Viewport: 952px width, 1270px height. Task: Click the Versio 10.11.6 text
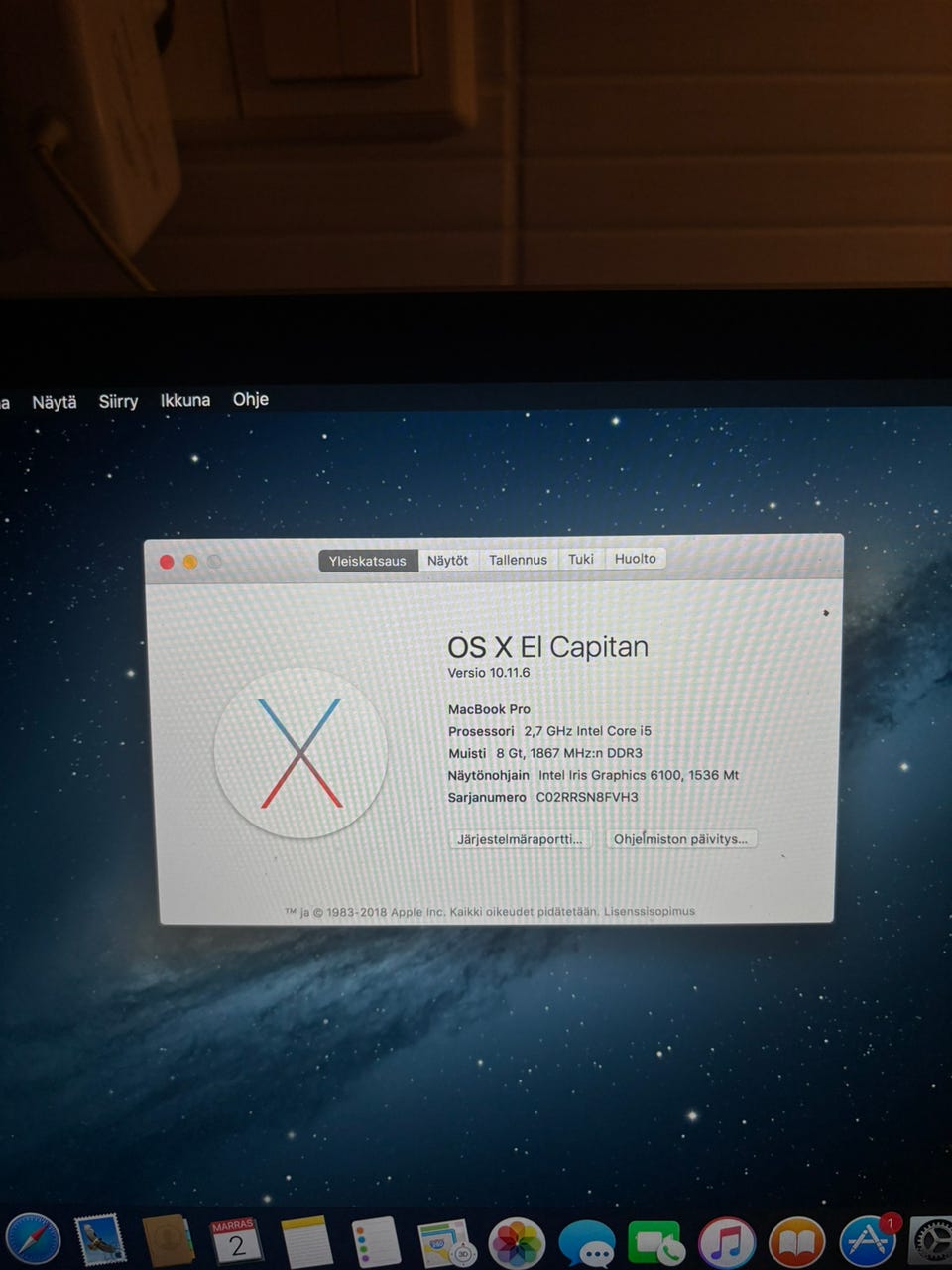tap(489, 673)
